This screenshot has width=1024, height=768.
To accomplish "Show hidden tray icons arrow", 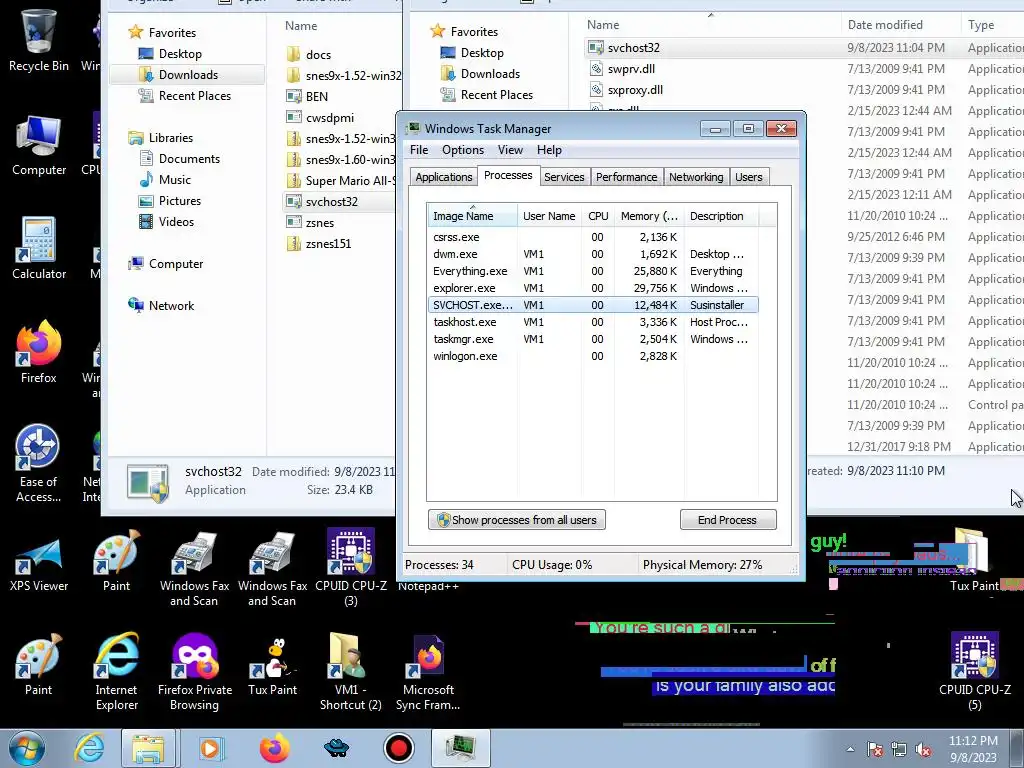I will point(850,750).
